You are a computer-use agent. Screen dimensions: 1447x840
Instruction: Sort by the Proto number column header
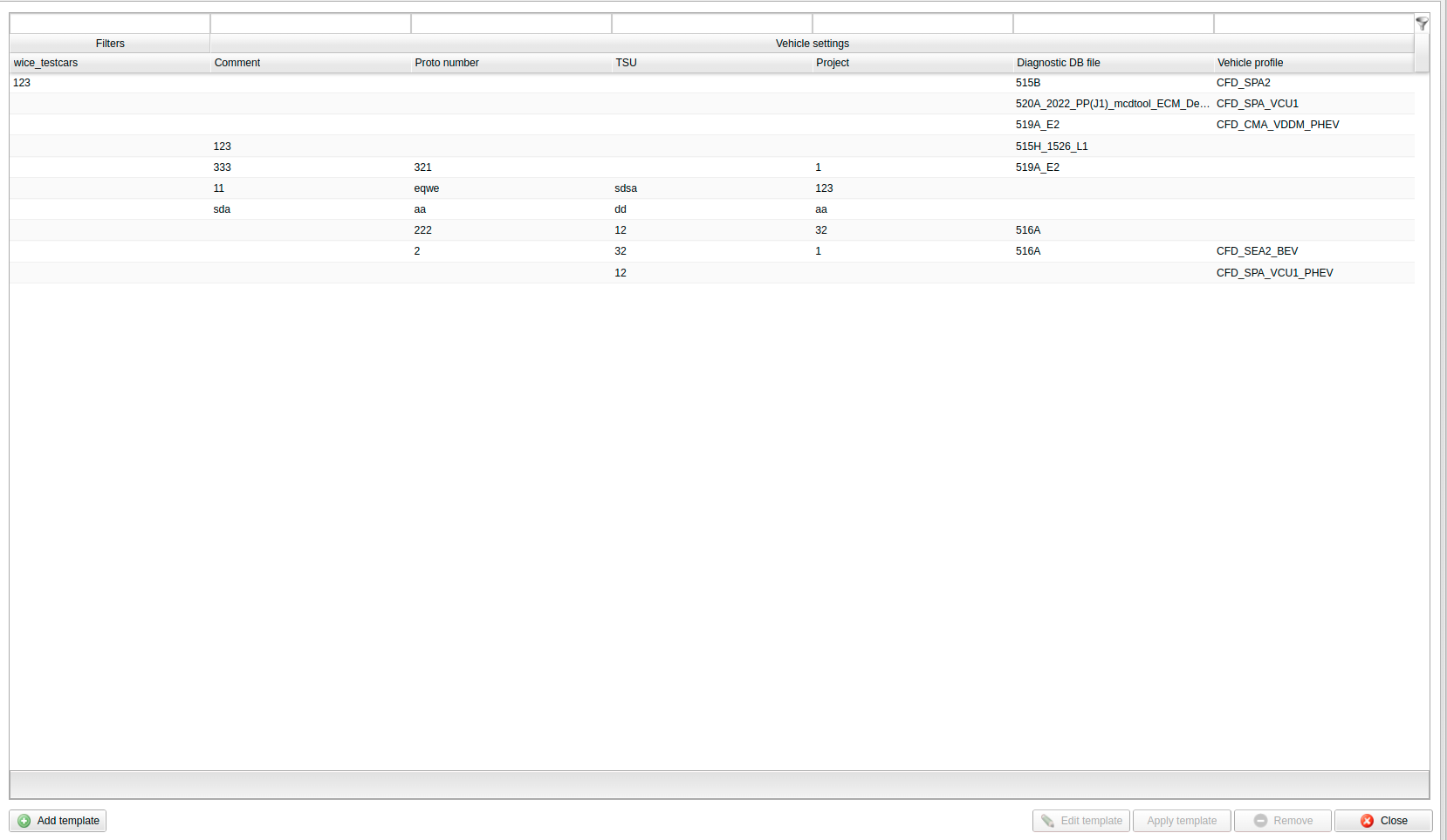click(x=511, y=63)
